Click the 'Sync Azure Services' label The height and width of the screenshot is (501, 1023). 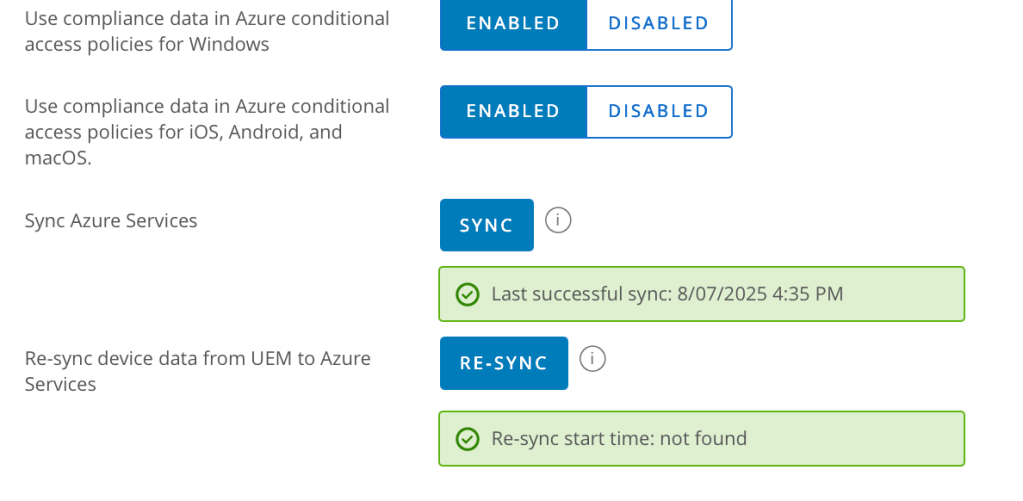click(x=111, y=221)
